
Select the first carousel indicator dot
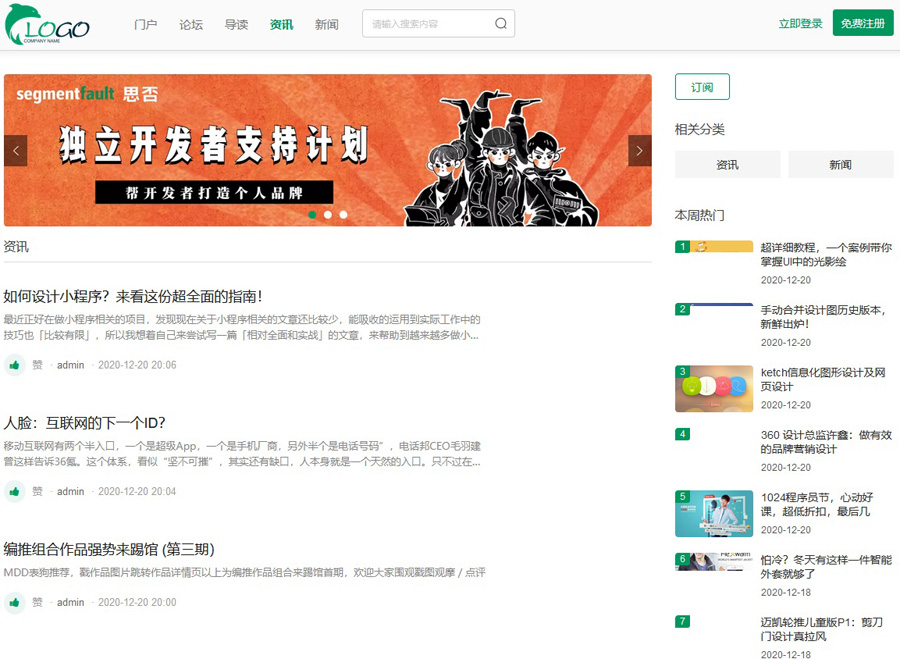tap(313, 215)
